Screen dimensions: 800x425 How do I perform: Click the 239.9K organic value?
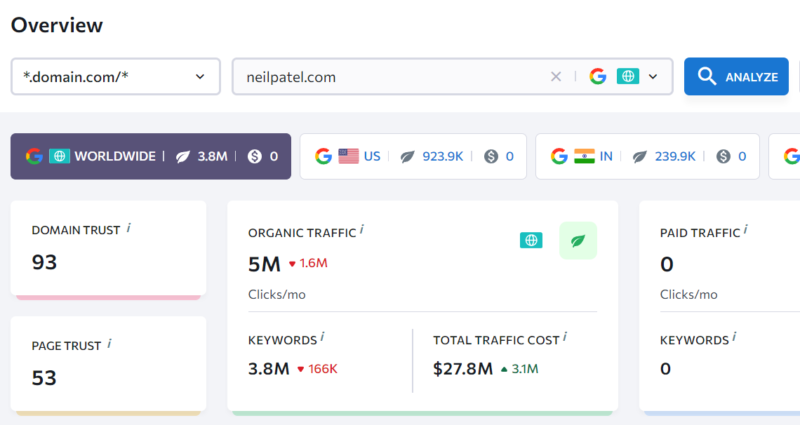pos(675,156)
